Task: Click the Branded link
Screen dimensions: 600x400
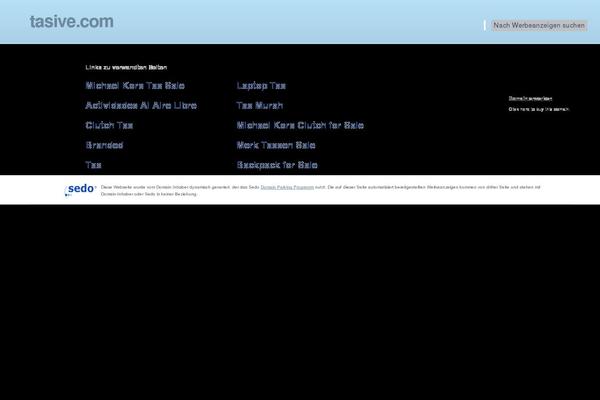Action: pyautogui.click(x=104, y=145)
